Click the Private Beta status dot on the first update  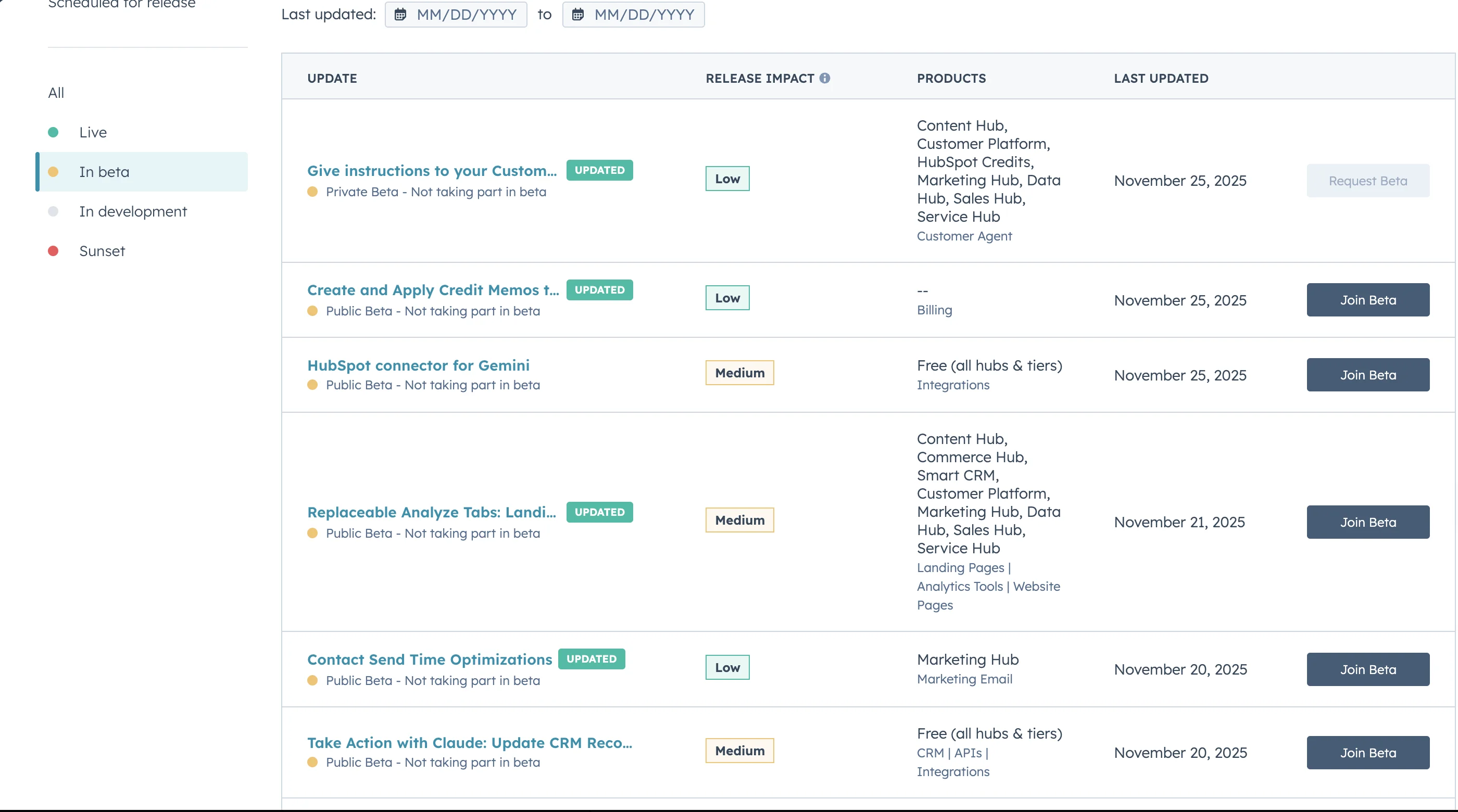313,192
